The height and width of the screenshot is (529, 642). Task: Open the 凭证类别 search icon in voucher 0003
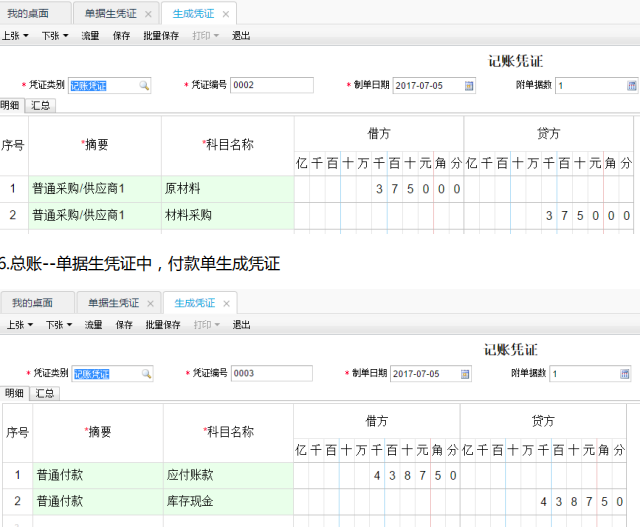tap(146, 373)
